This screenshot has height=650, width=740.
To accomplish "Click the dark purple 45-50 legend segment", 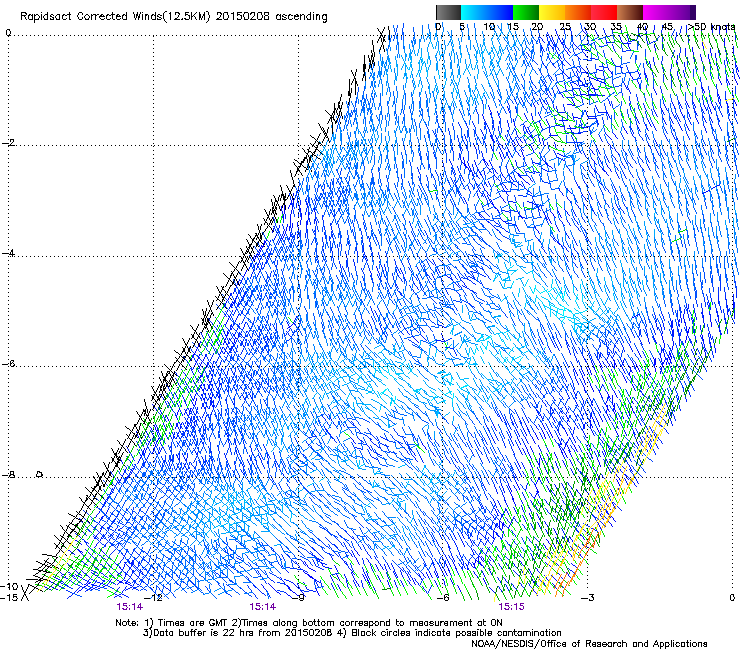I will (x=682, y=12).
